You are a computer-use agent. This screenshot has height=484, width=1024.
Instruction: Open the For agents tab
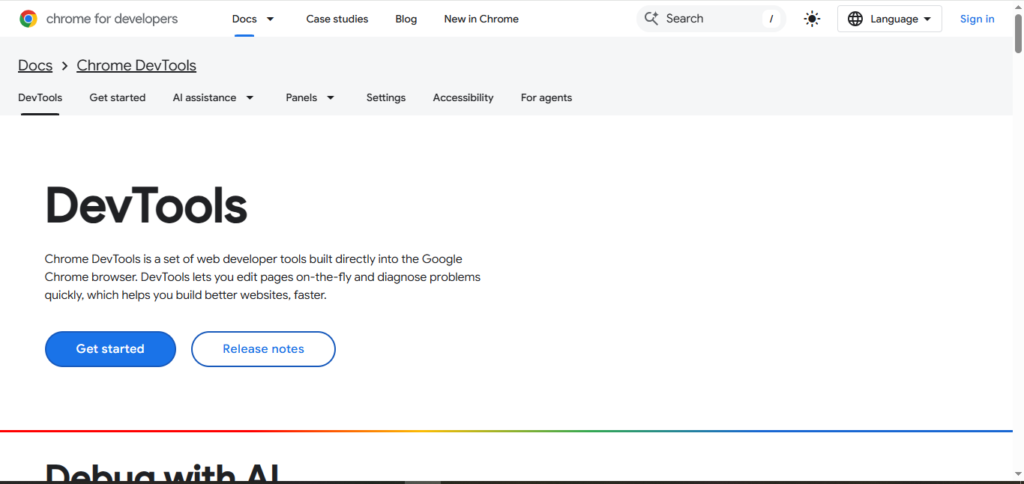tap(546, 98)
